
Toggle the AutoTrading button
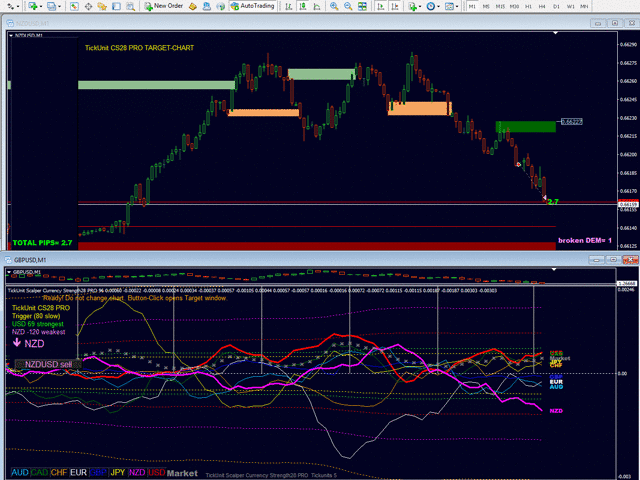coord(253,6)
